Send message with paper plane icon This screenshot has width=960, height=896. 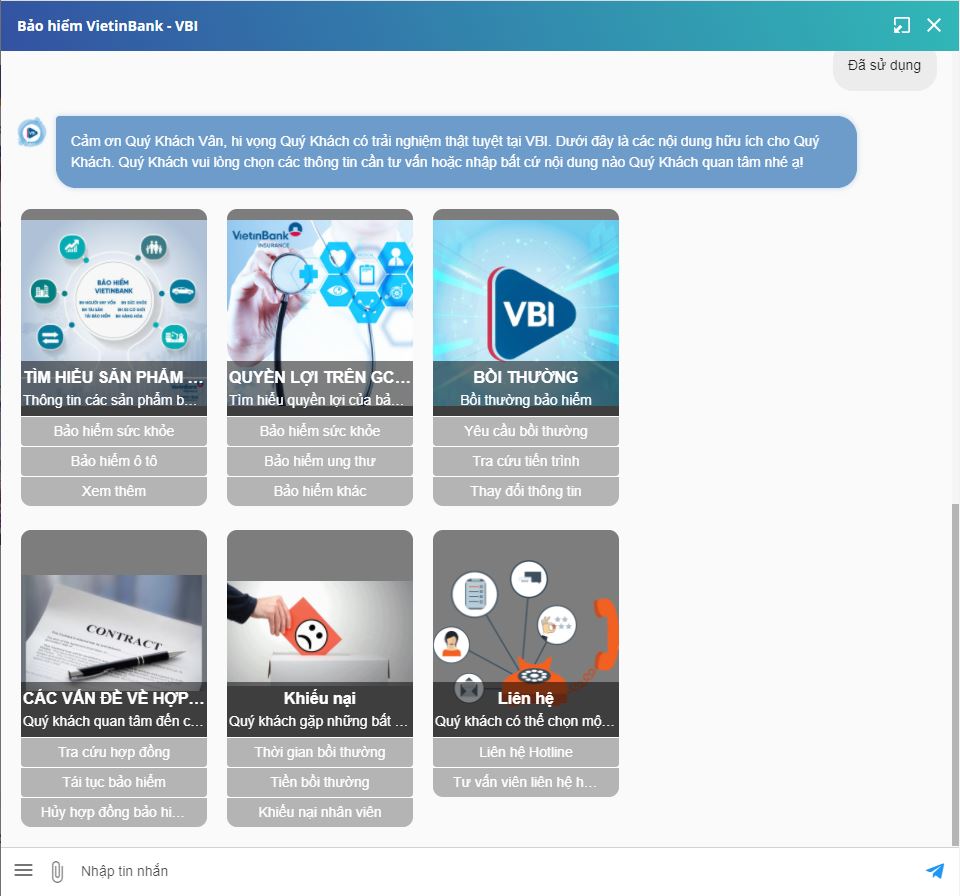tap(935, 870)
